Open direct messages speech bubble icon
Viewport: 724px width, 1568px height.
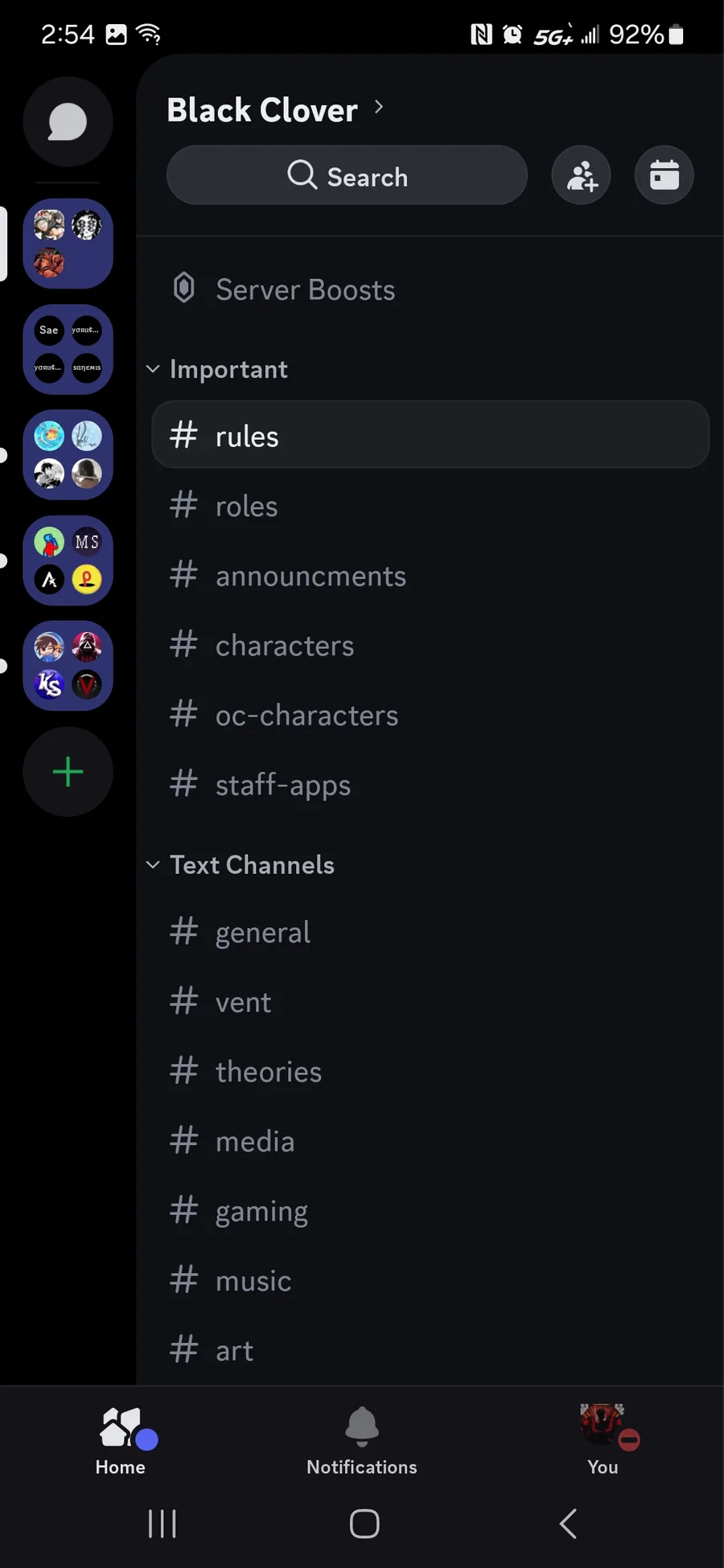[x=68, y=122]
